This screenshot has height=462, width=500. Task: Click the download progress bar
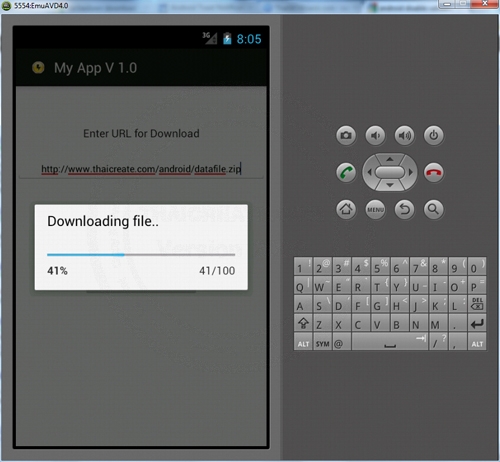click(141, 255)
